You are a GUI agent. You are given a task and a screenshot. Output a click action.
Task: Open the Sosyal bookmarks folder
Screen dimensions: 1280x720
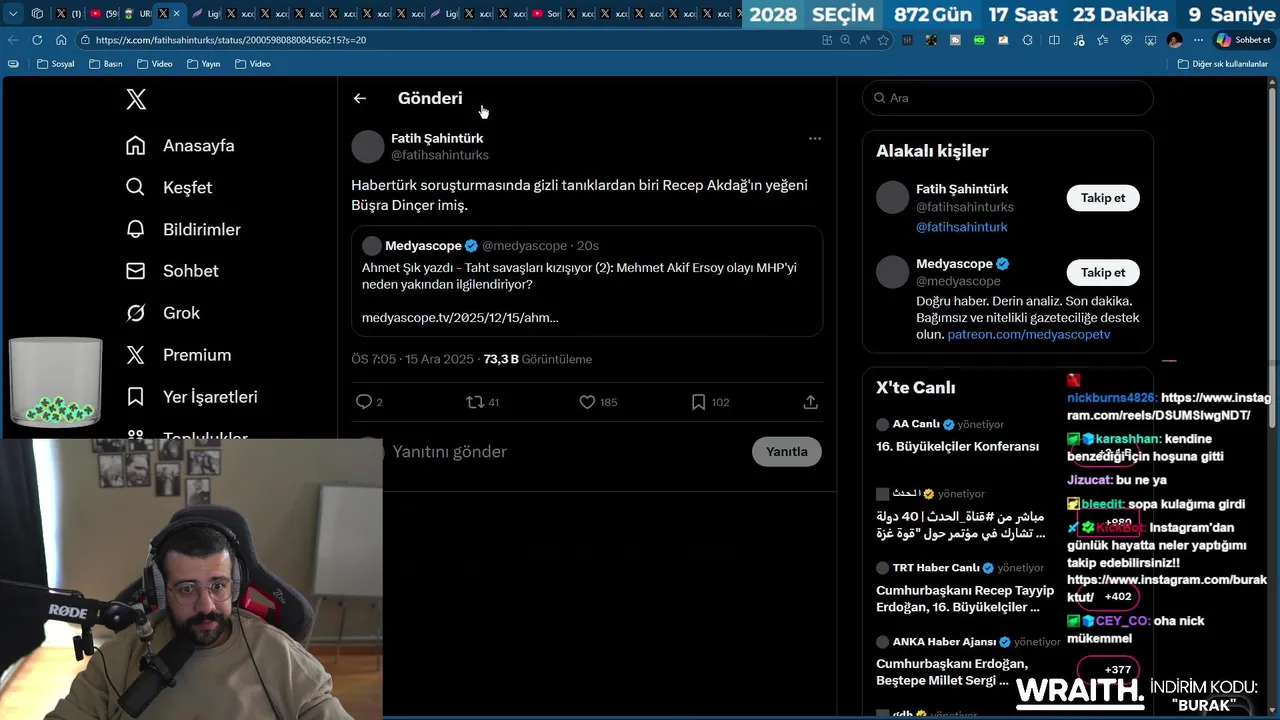[x=56, y=64]
